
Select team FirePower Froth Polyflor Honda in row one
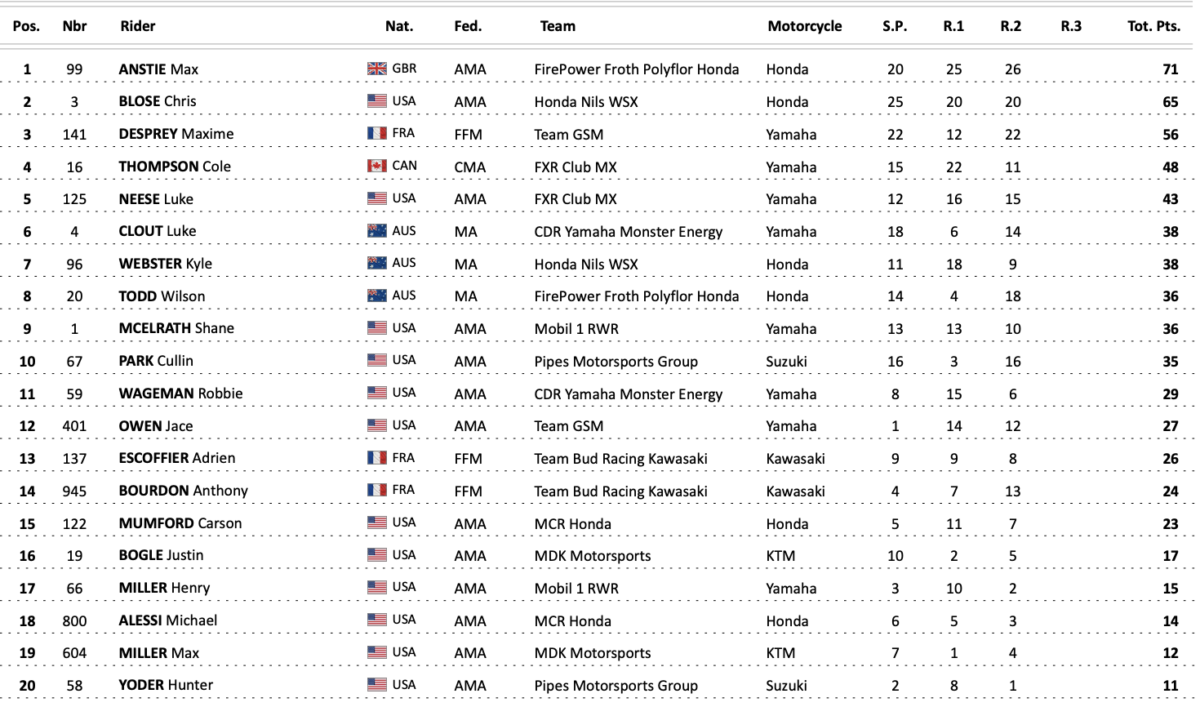[x=637, y=69]
